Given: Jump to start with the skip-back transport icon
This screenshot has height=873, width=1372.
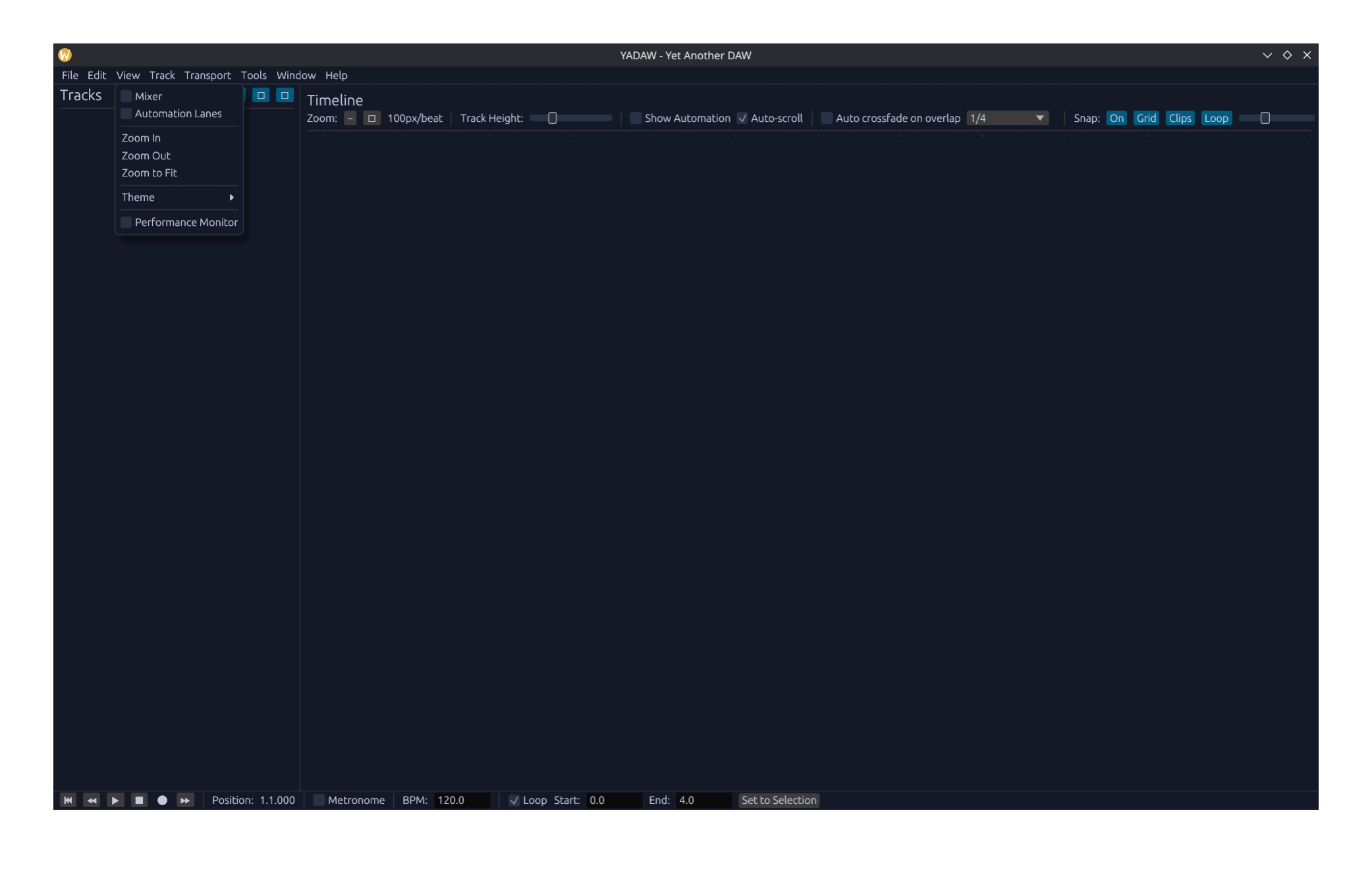Looking at the screenshot, I should point(68,800).
